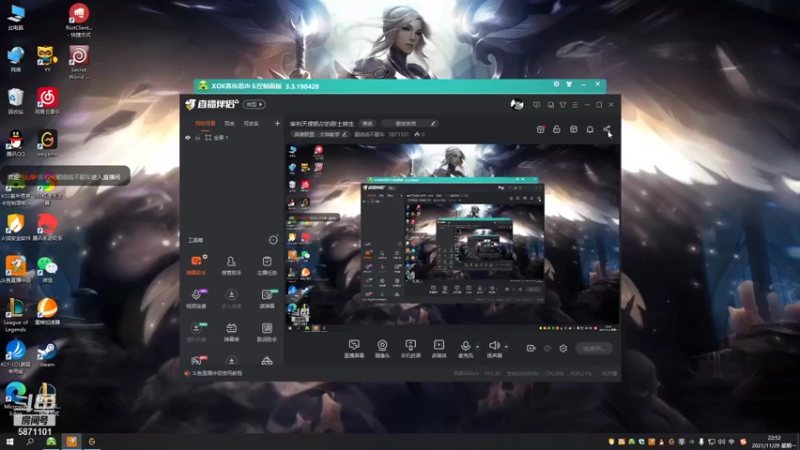Open the feedback message icon in title bar
Image resolution: width=800 pixels, height=450 pixels.
(x=536, y=105)
